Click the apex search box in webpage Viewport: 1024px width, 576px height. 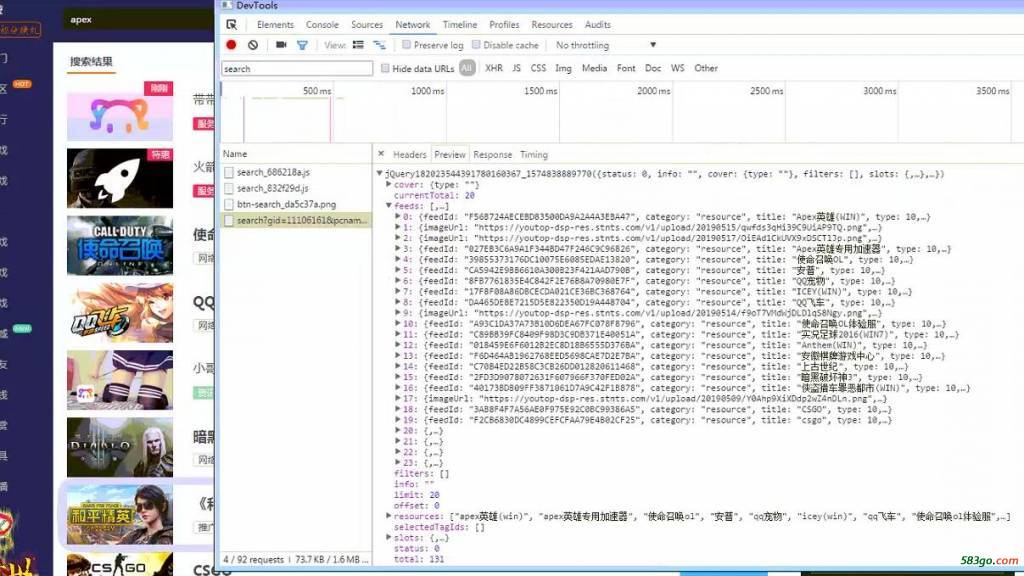(x=138, y=20)
